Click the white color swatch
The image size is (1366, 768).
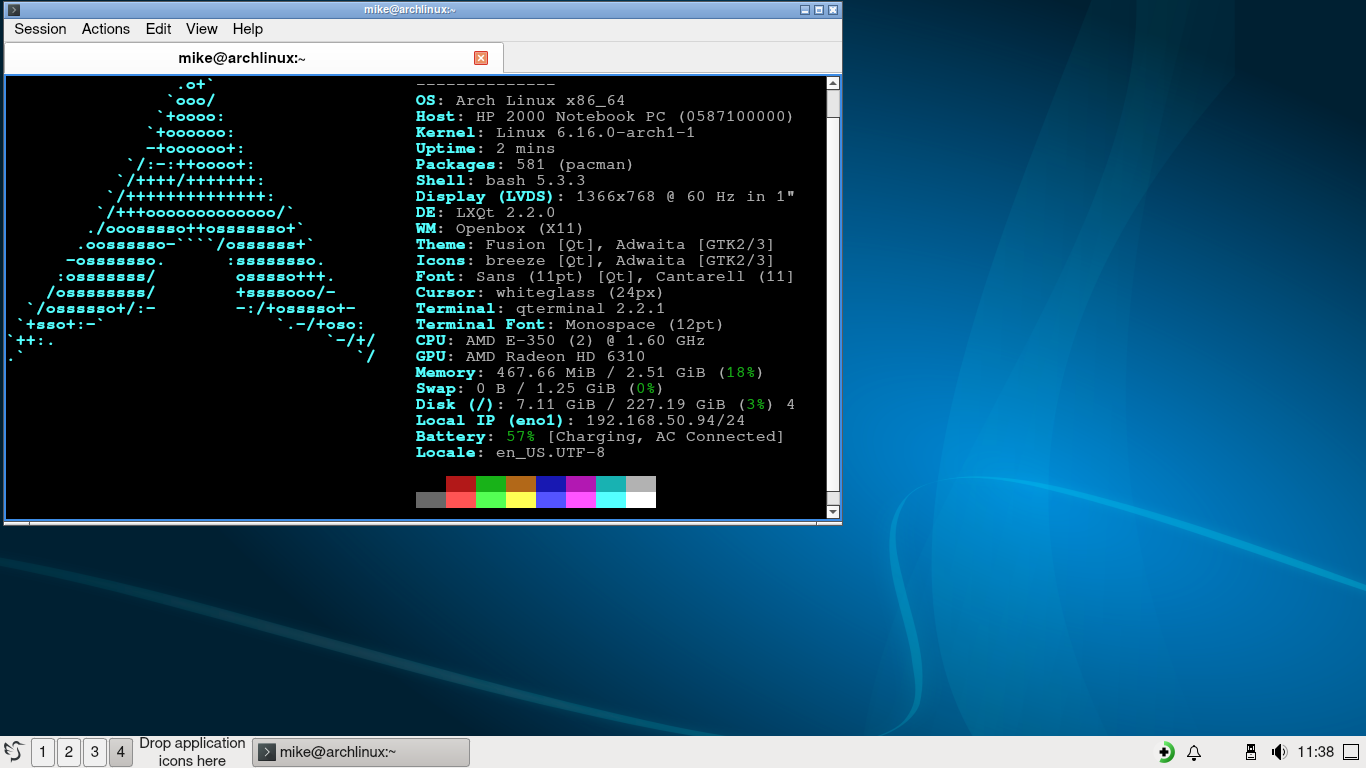[x=641, y=500]
